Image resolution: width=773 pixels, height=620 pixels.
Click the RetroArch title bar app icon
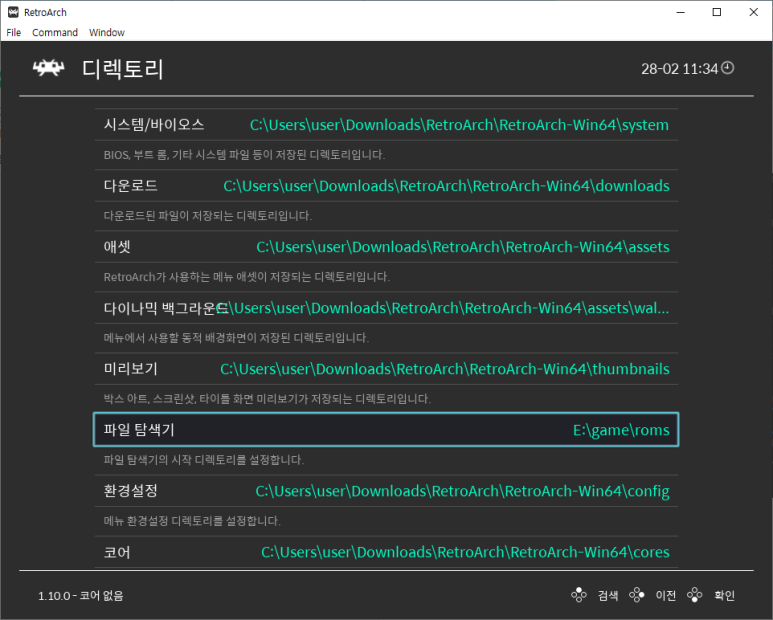pos(13,12)
